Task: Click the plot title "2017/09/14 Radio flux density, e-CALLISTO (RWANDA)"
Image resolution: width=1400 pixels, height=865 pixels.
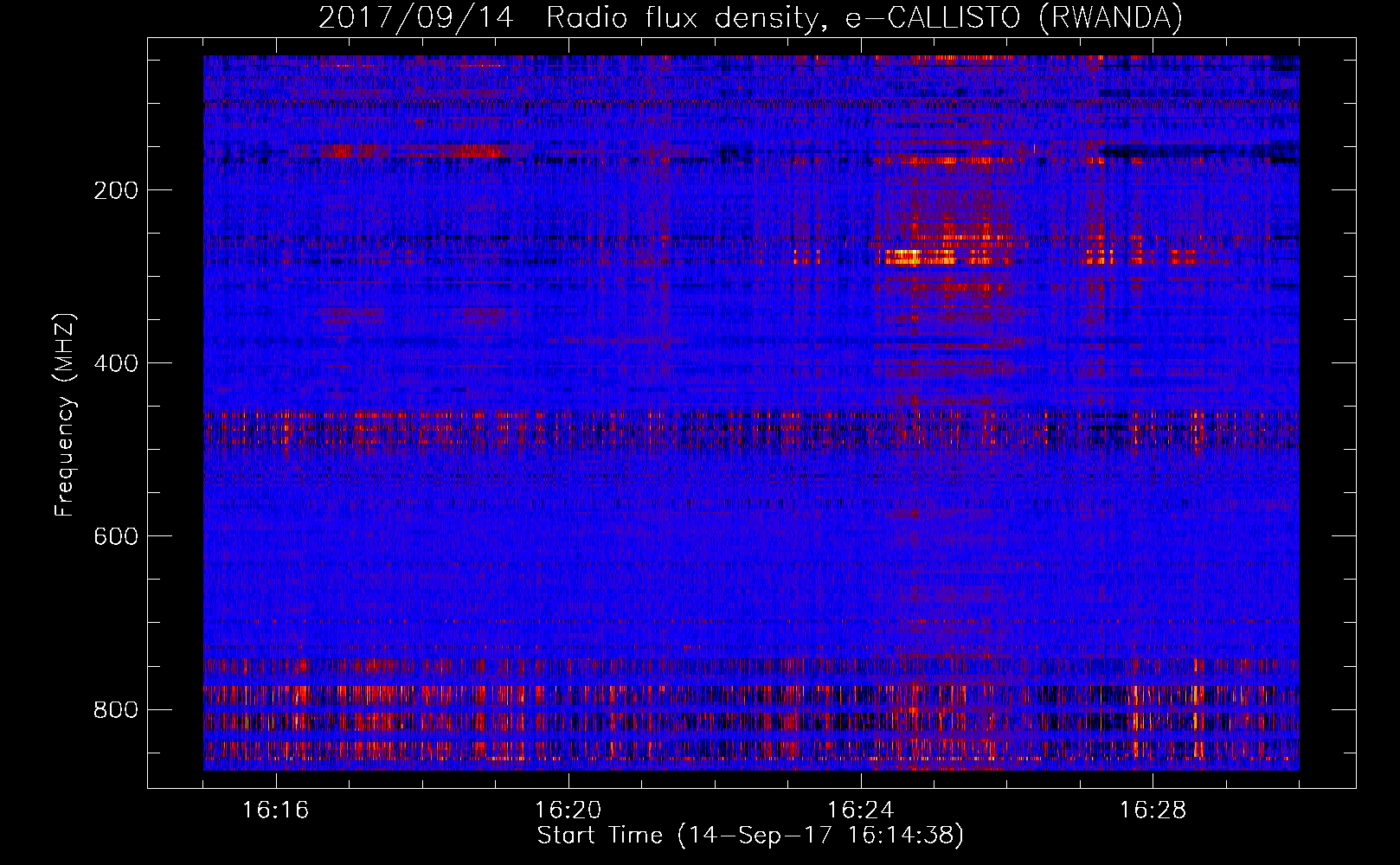Action: pyautogui.click(x=750, y=17)
